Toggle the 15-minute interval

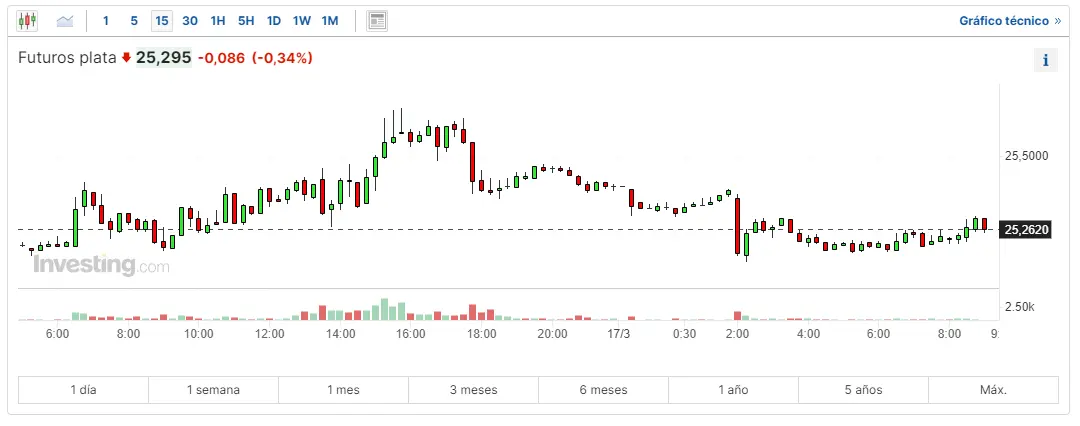pyautogui.click(x=162, y=20)
